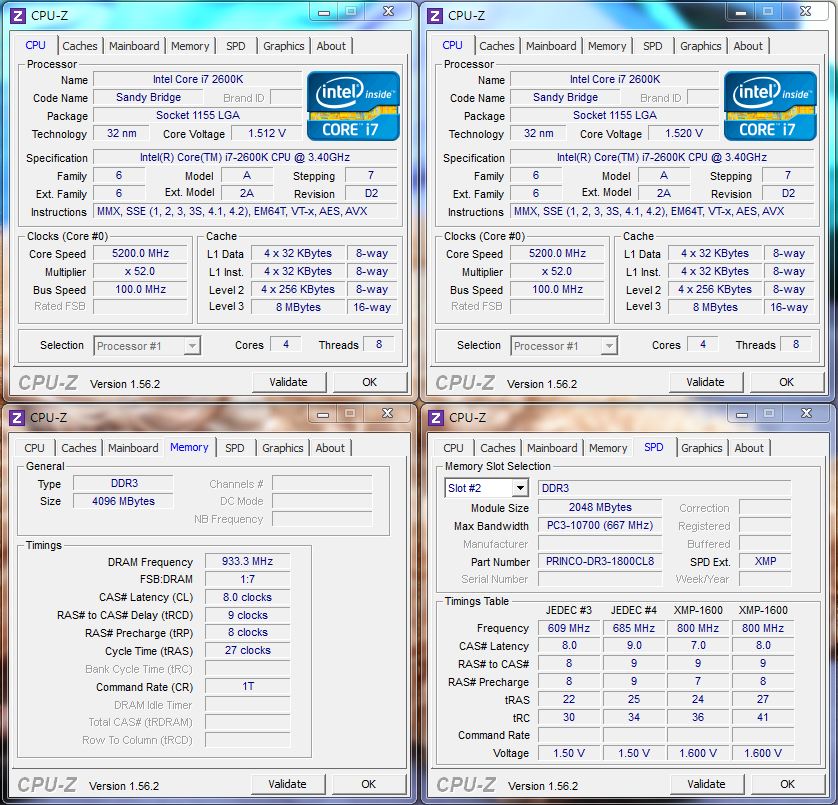Viewport: 838px width, 805px height.
Task: Click Package Socket 1155 LGA in the 1.520 V window
Action: (x=615, y=115)
